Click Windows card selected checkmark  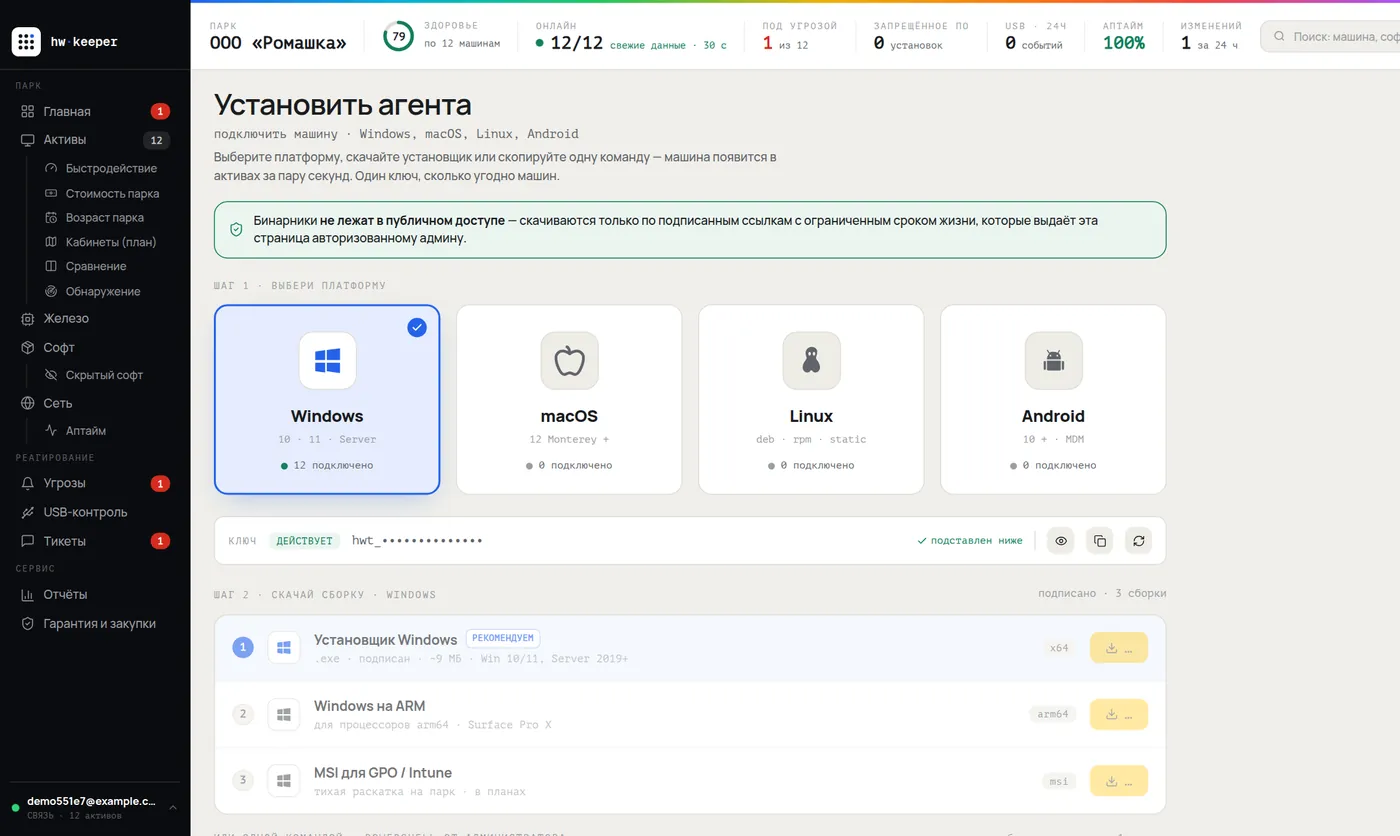click(x=417, y=327)
